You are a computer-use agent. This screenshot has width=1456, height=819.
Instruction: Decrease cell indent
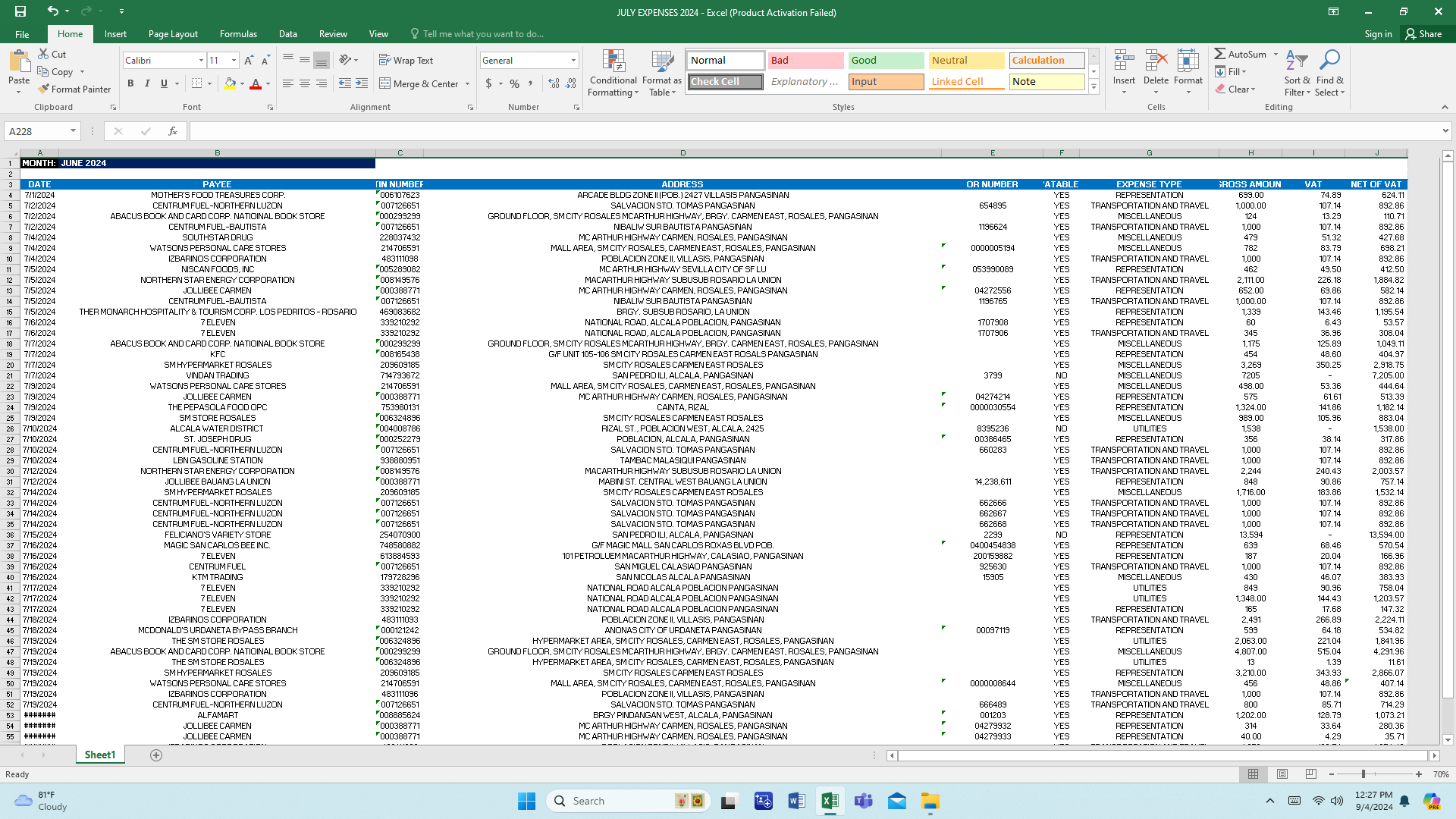pyautogui.click(x=345, y=83)
